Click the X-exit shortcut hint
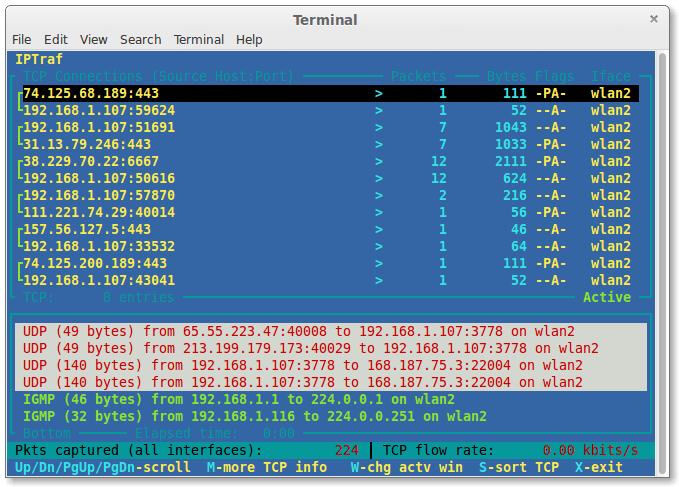The width and height of the screenshot is (679, 487). (x=598, y=467)
